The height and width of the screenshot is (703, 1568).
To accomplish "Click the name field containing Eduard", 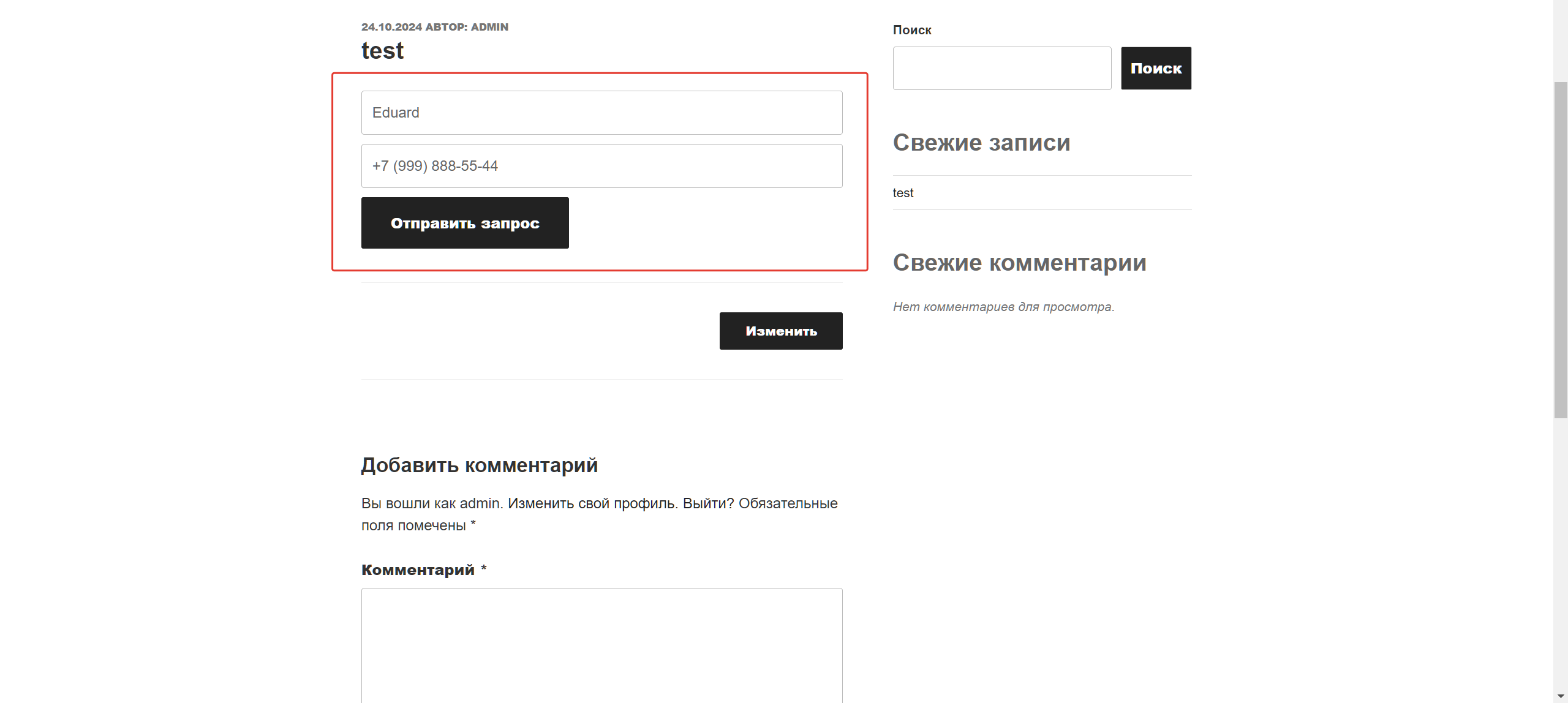I will (x=601, y=112).
